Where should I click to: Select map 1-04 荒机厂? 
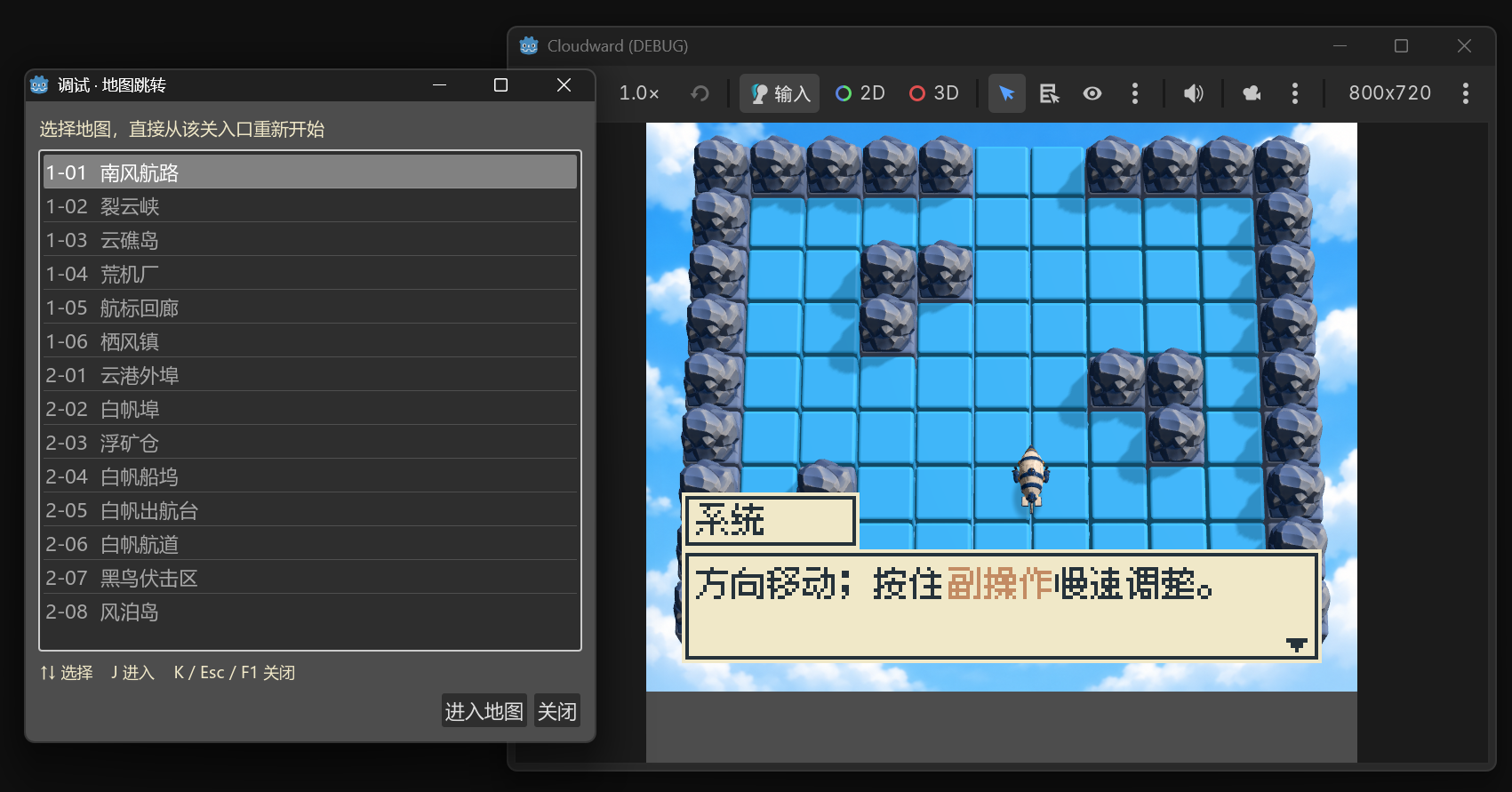pyautogui.click(x=310, y=274)
